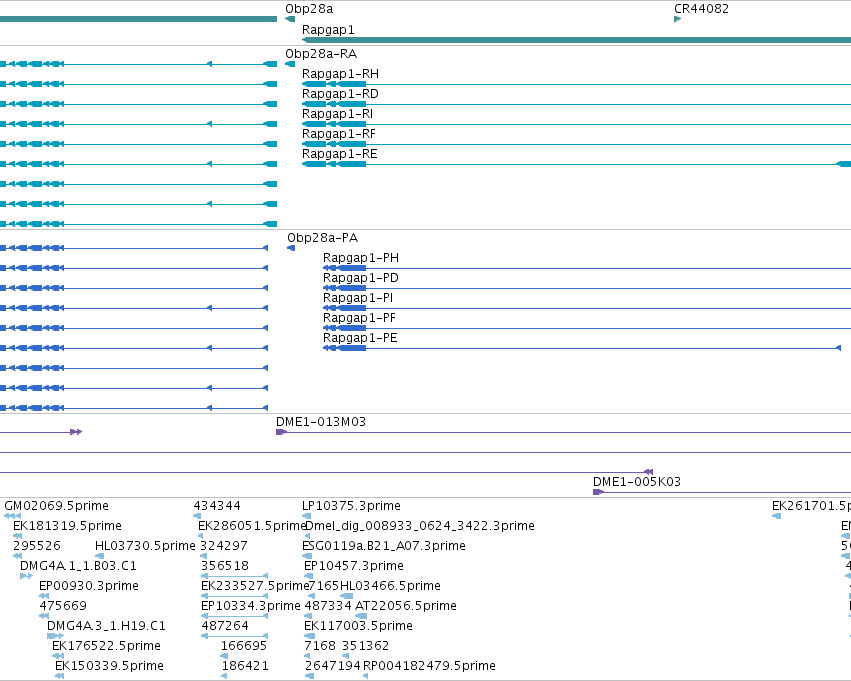Select the LP10375.3prime EST label
The image size is (851, 681).
click(x=351, y=506)
